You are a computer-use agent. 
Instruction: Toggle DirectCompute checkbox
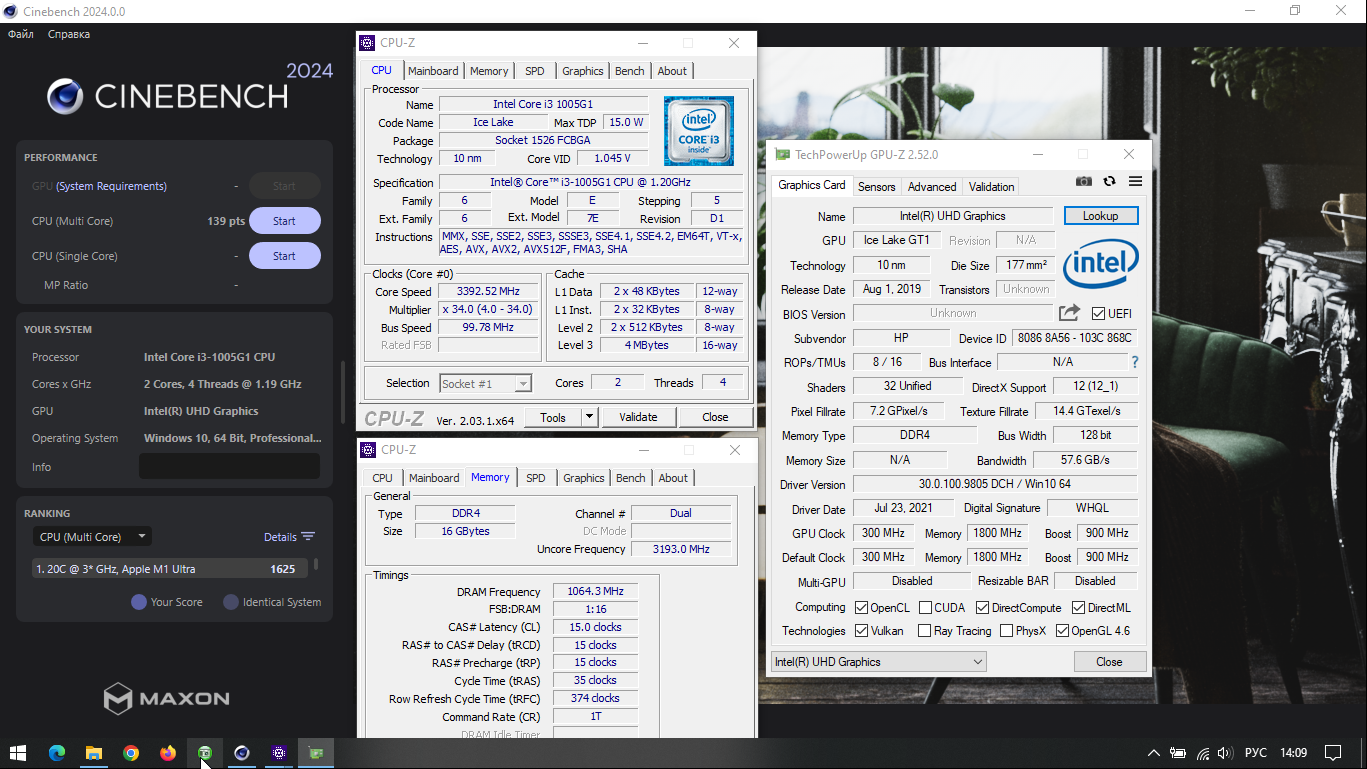pyautogui.click(x=982, y=608)
